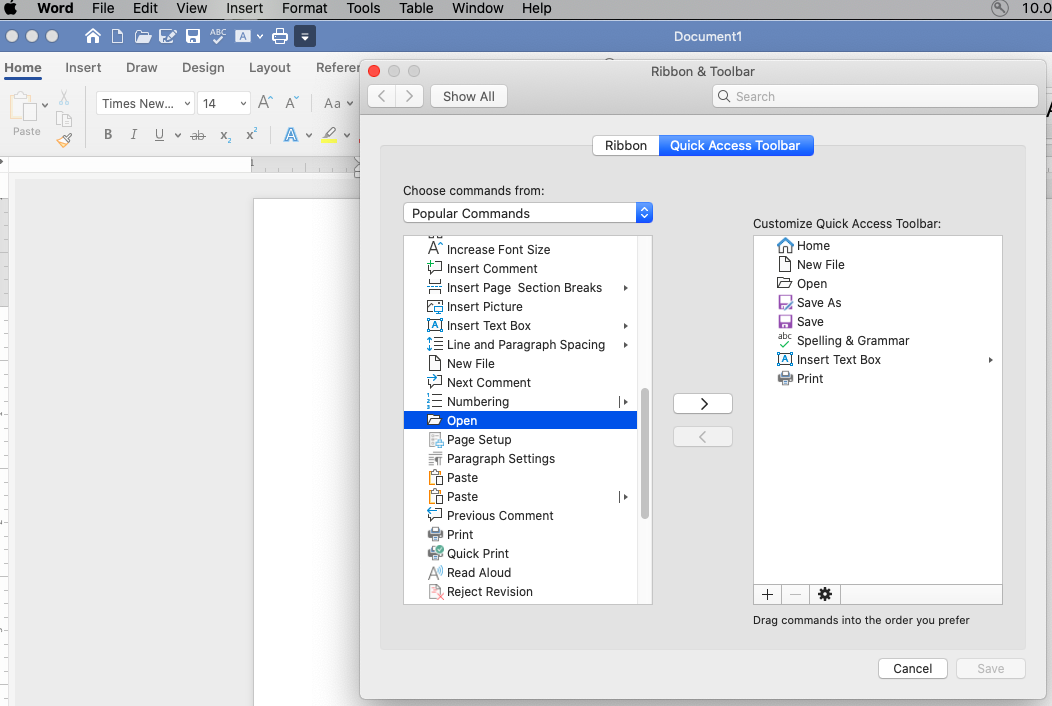Click the Increase Font Size icon in the ribbon
The height and width of the screenshot is (706, 1052).
tap(266, 103)
